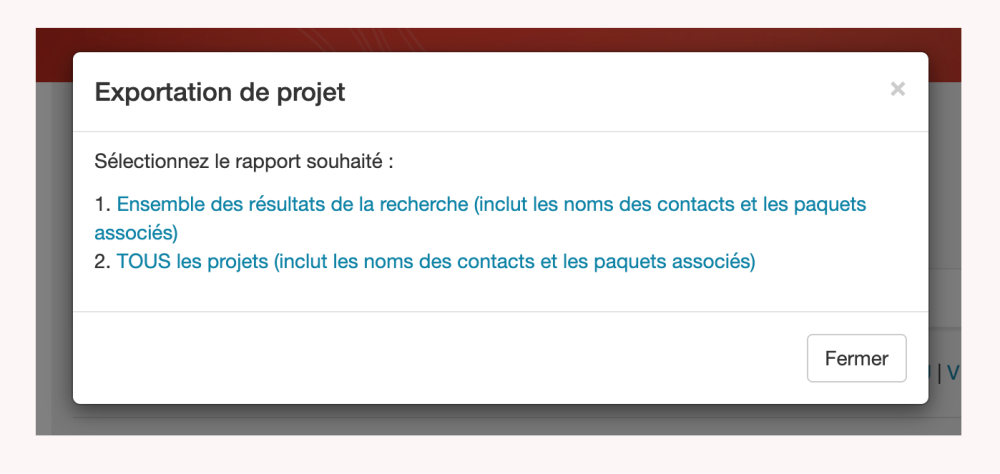Click the dark red header banner behind the dialog
The height and width of the screenshot is (474, 1000).
click(500, 40)
